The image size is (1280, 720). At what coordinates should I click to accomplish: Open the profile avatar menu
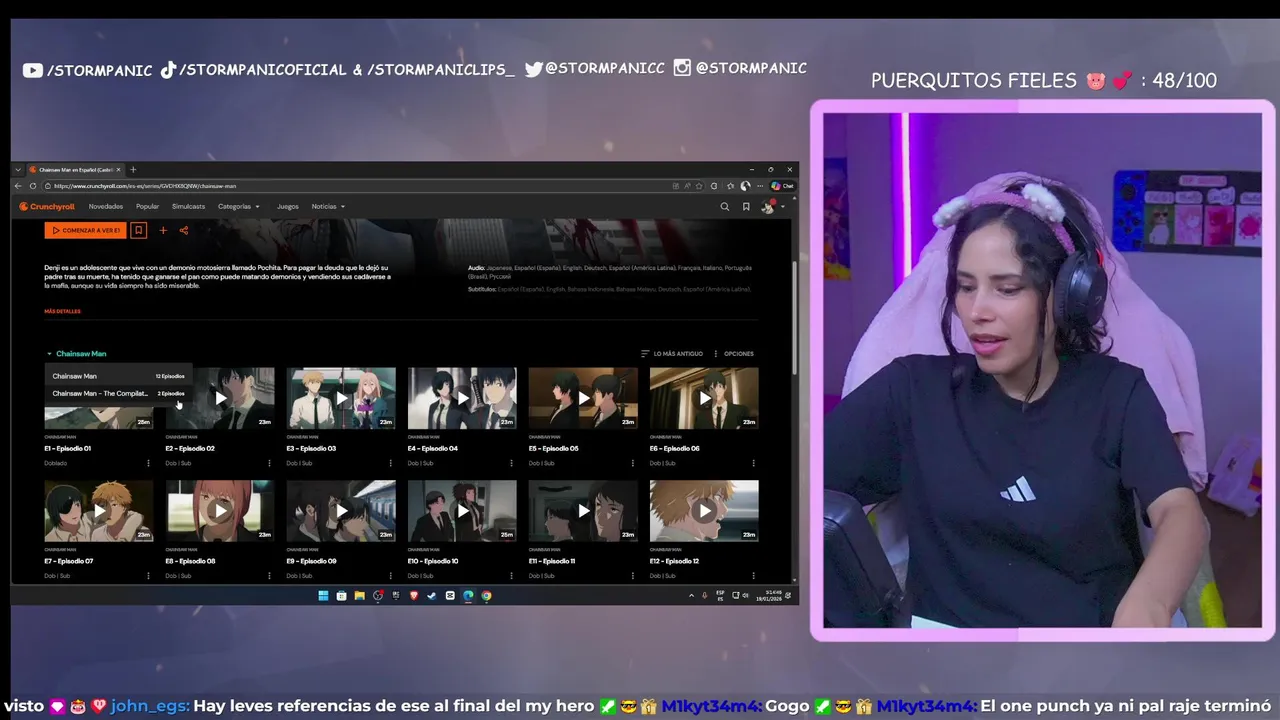click(767, 207)
